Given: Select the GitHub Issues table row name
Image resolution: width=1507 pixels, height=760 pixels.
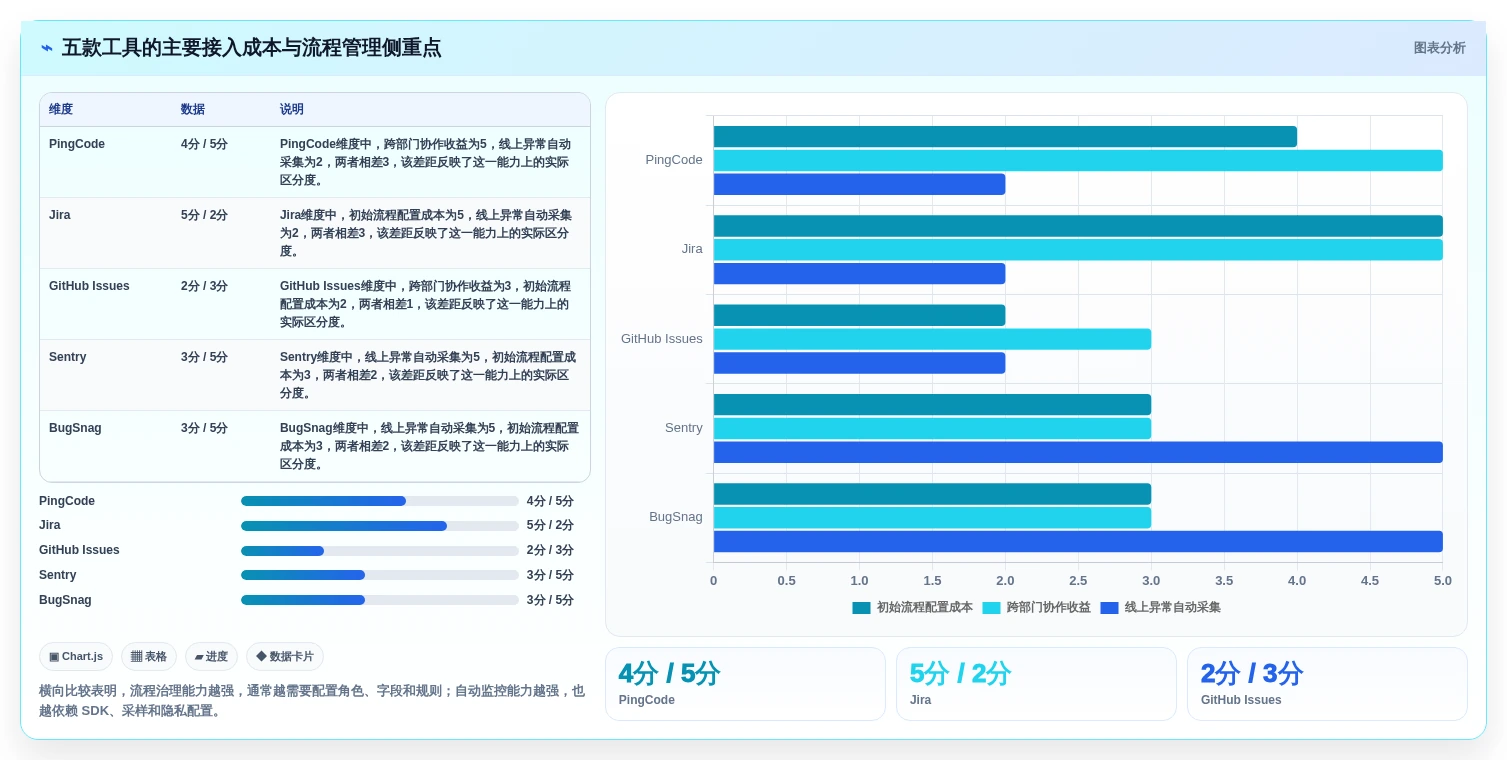Looking at the screenshot, I should [x=89, y=286].
